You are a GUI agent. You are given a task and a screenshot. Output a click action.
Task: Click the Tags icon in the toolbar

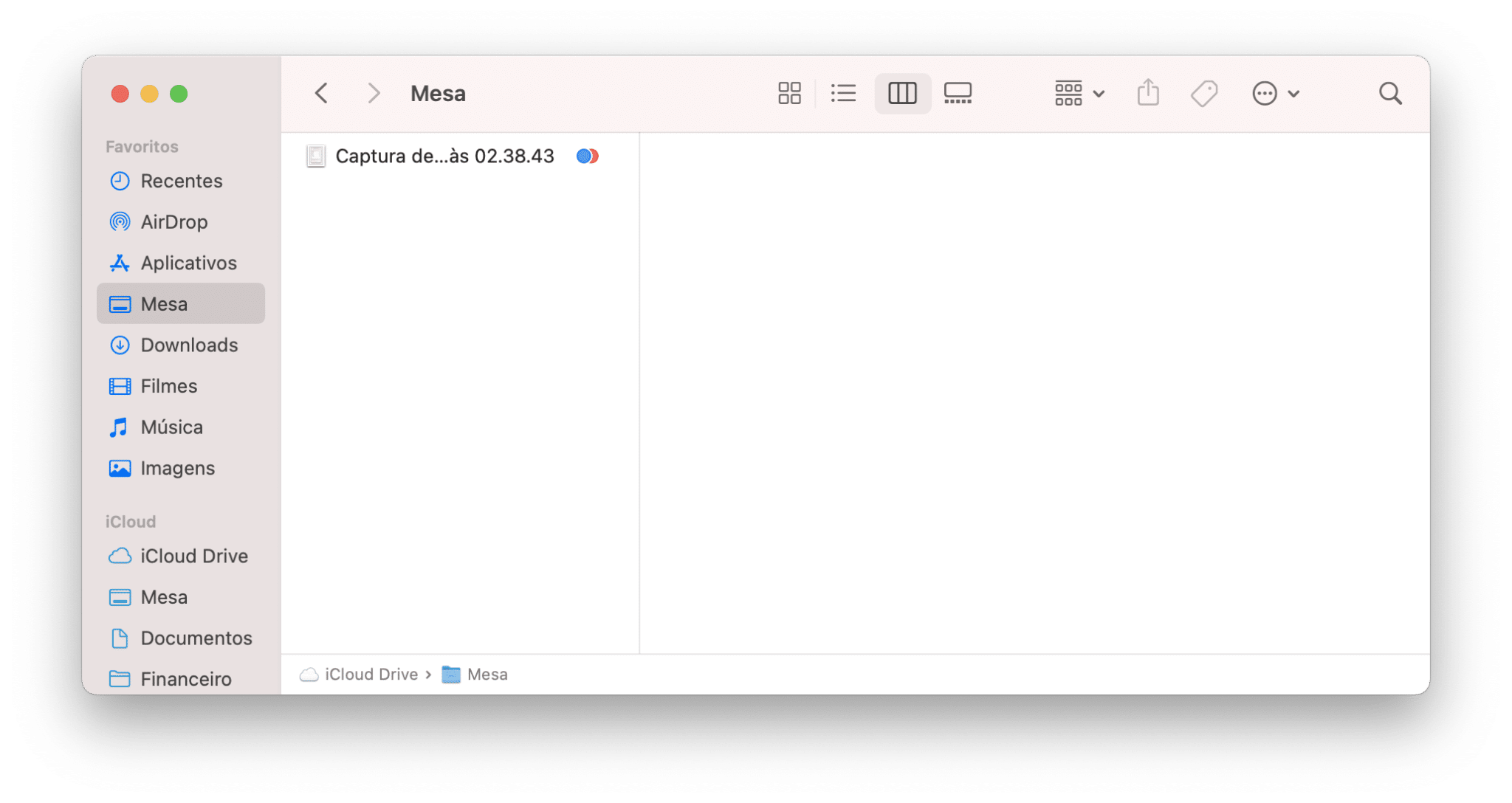click(1203, 93)
